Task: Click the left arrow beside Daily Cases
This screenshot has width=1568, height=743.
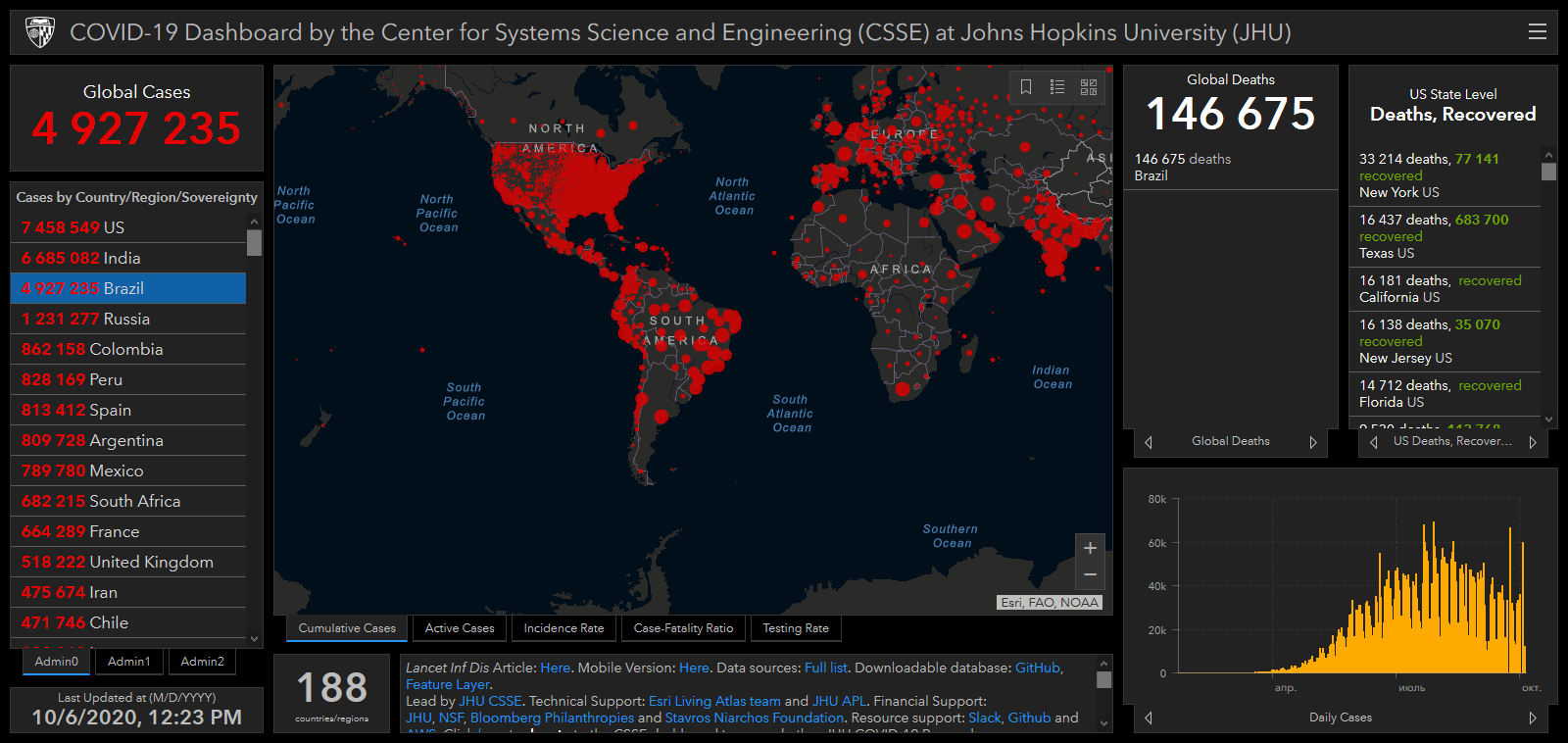Action: pyautogui.click(x=1149, y=718)
